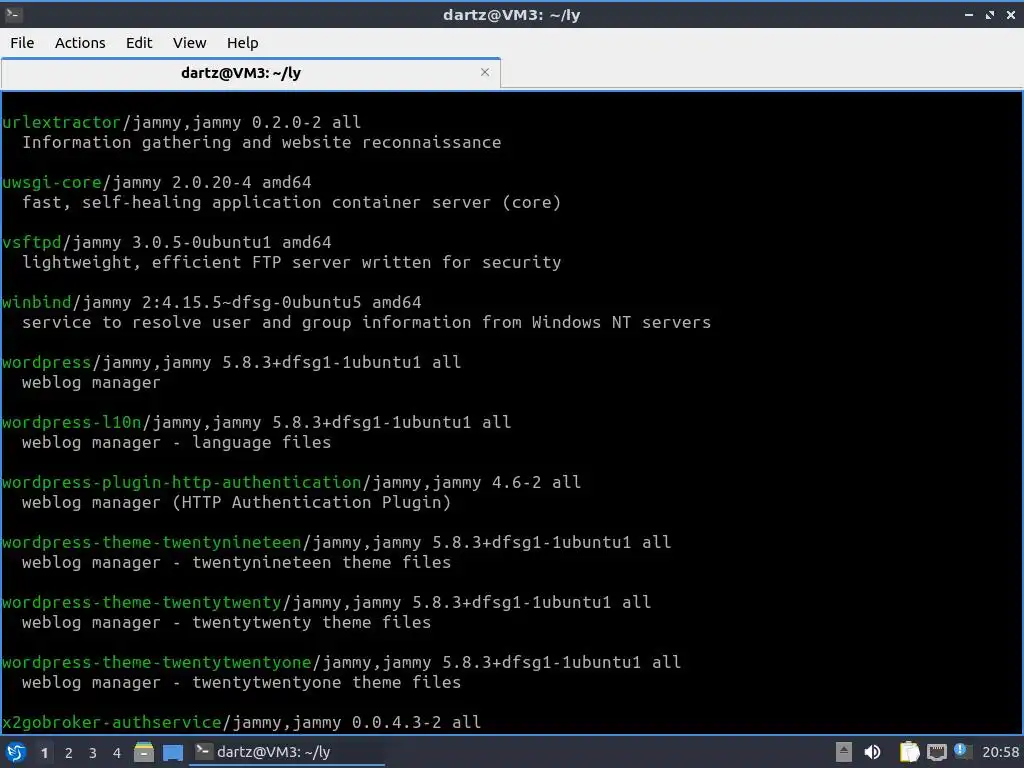
Task: Select the dartz@VM3 terminal taskbar button
Action: click(287, 752)
